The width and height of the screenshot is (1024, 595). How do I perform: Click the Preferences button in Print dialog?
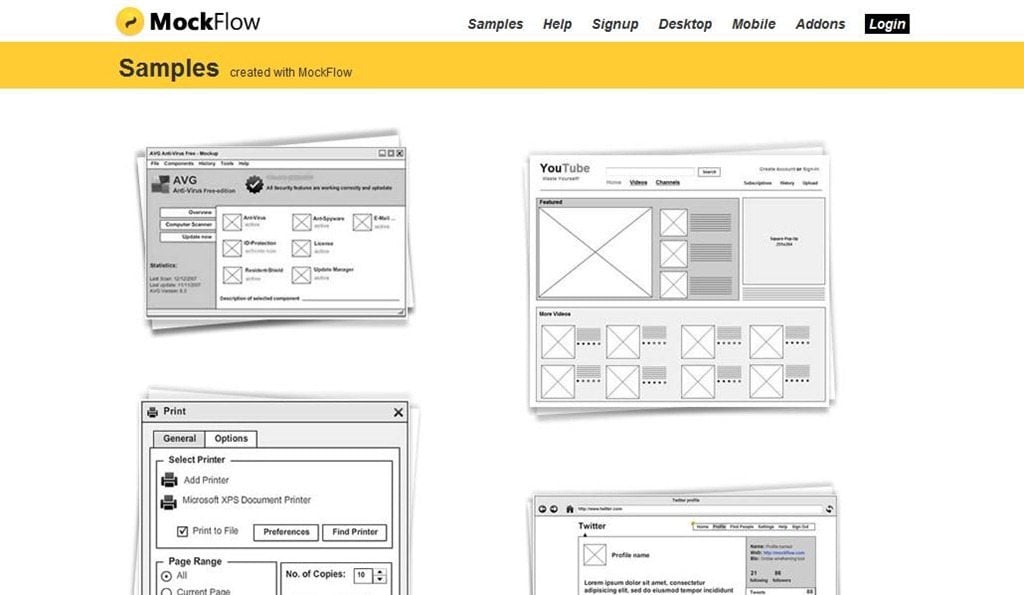286,532
